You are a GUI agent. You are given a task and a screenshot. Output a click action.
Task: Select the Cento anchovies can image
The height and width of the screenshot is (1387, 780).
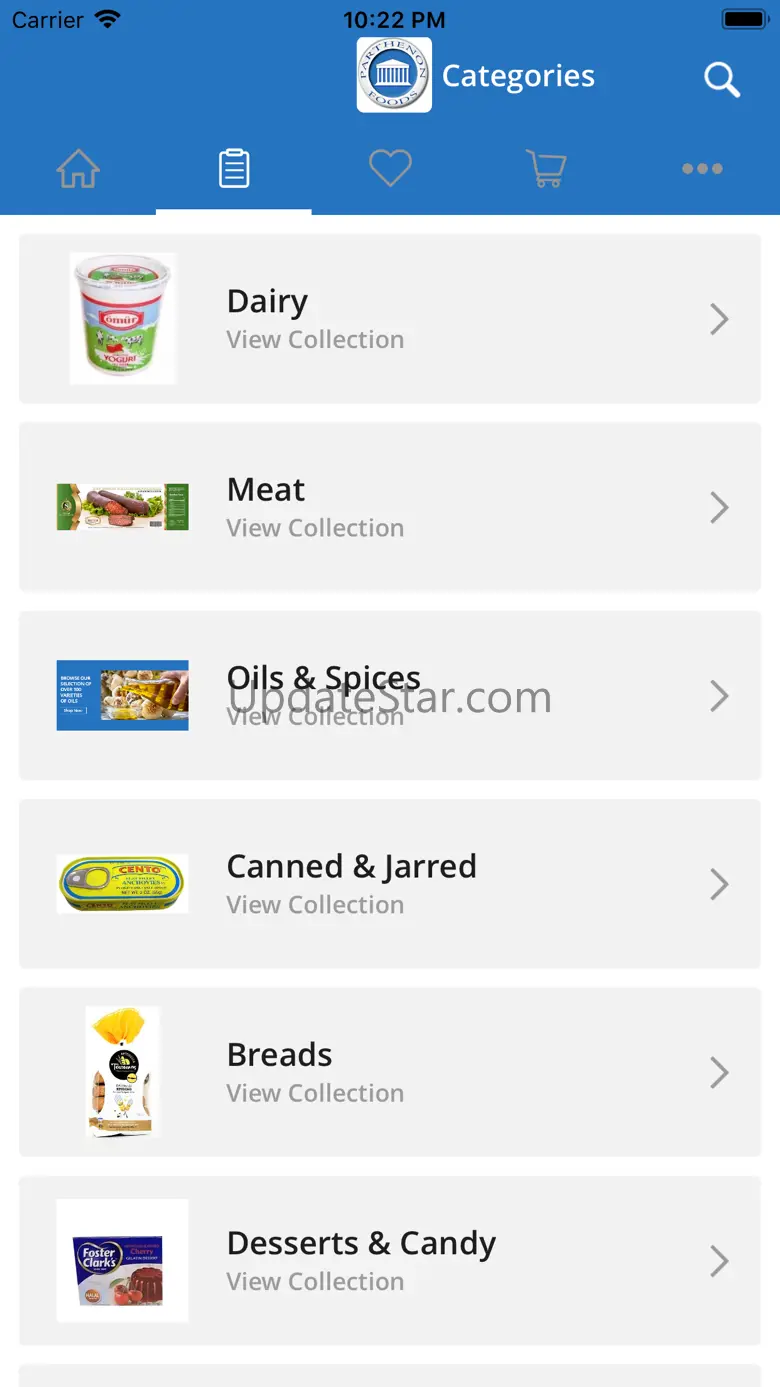(123, 884)
